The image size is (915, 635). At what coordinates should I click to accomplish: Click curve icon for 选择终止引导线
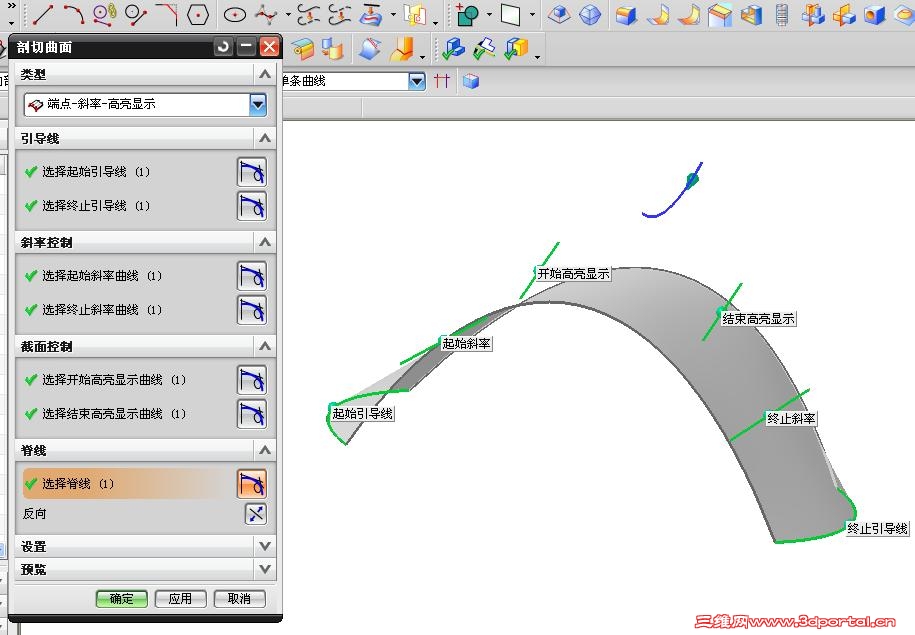coord(252,206)
